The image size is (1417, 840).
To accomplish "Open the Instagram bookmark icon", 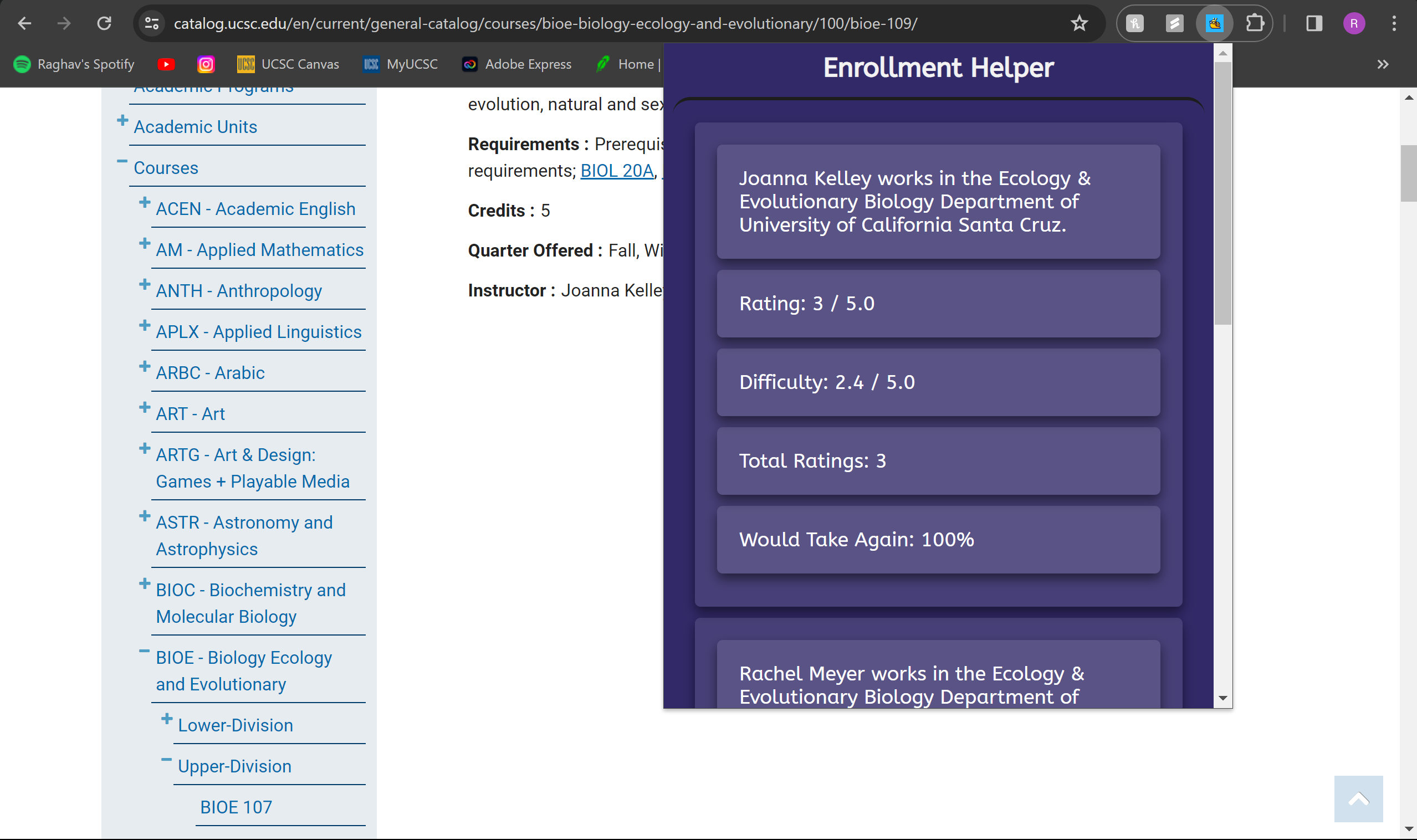I will pyautogui.click(x=206, y=64).
